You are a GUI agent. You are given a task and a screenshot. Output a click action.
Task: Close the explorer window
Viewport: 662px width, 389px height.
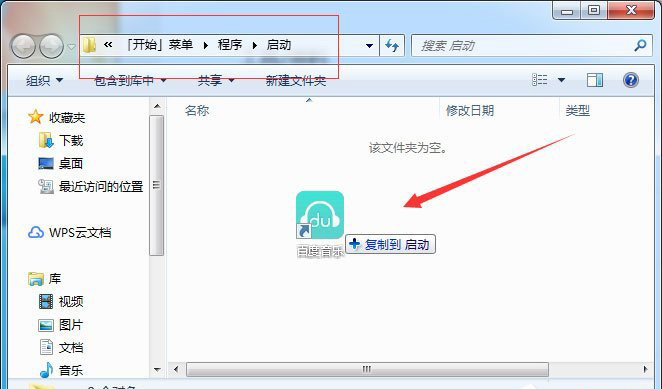click(631, 10)
